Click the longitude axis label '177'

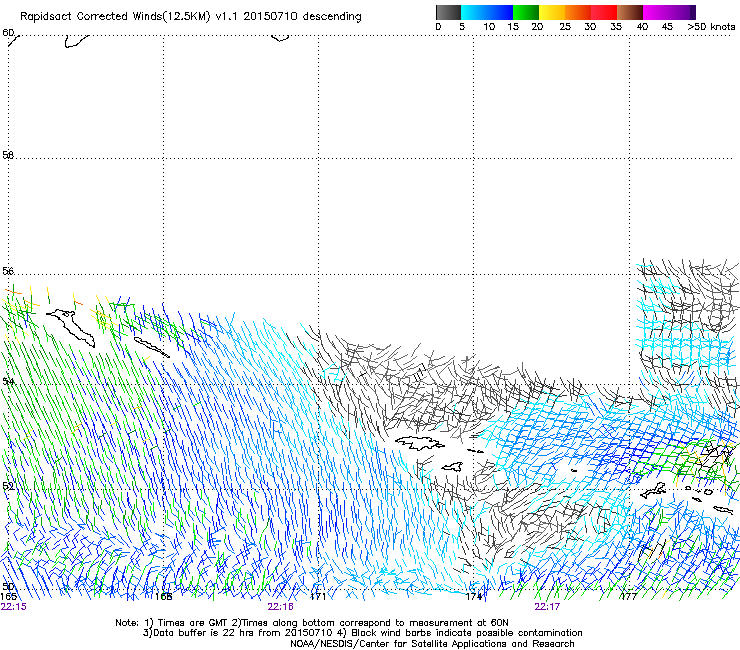[629, 597]
